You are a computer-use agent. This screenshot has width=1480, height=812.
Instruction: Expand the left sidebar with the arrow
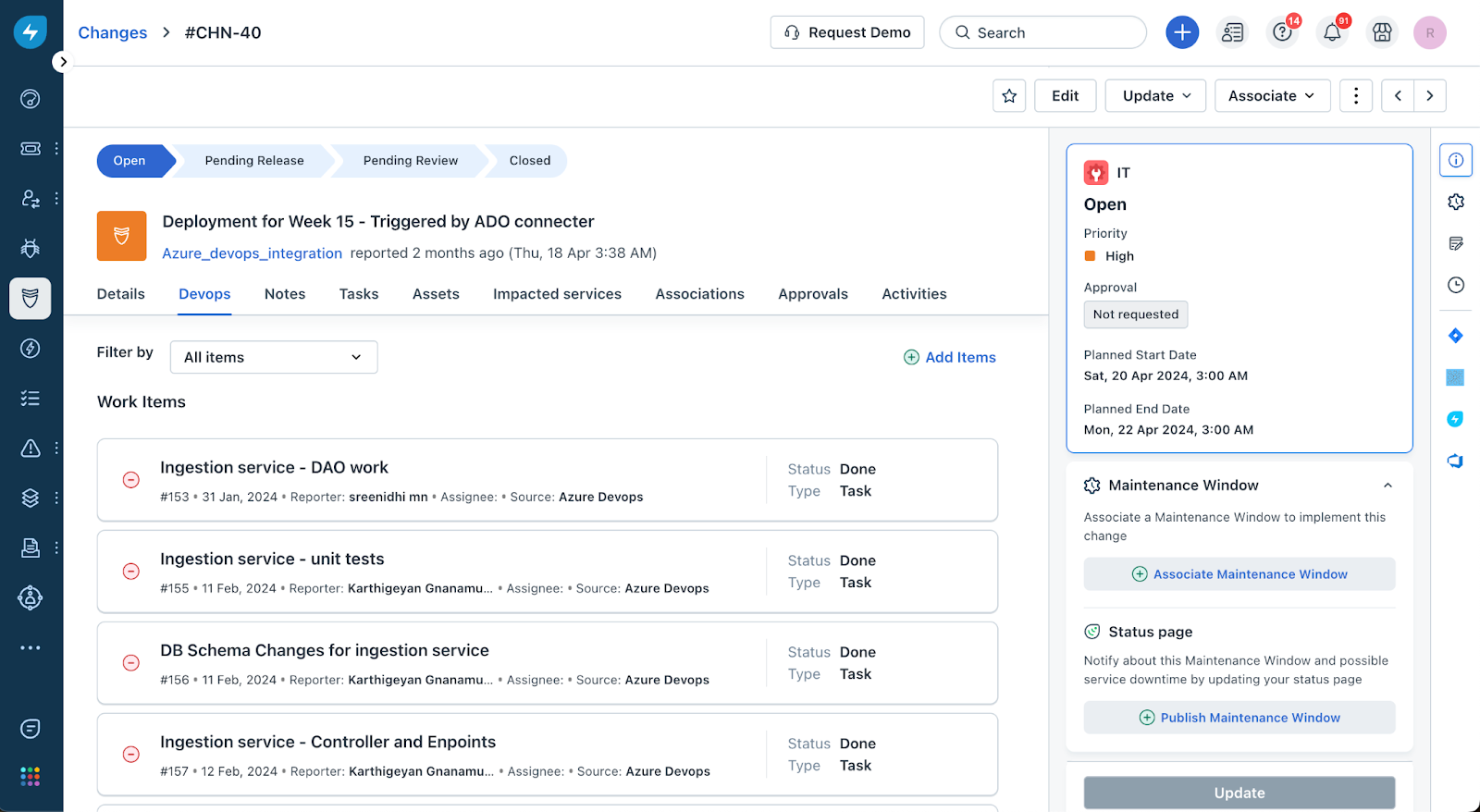point(62,62)
